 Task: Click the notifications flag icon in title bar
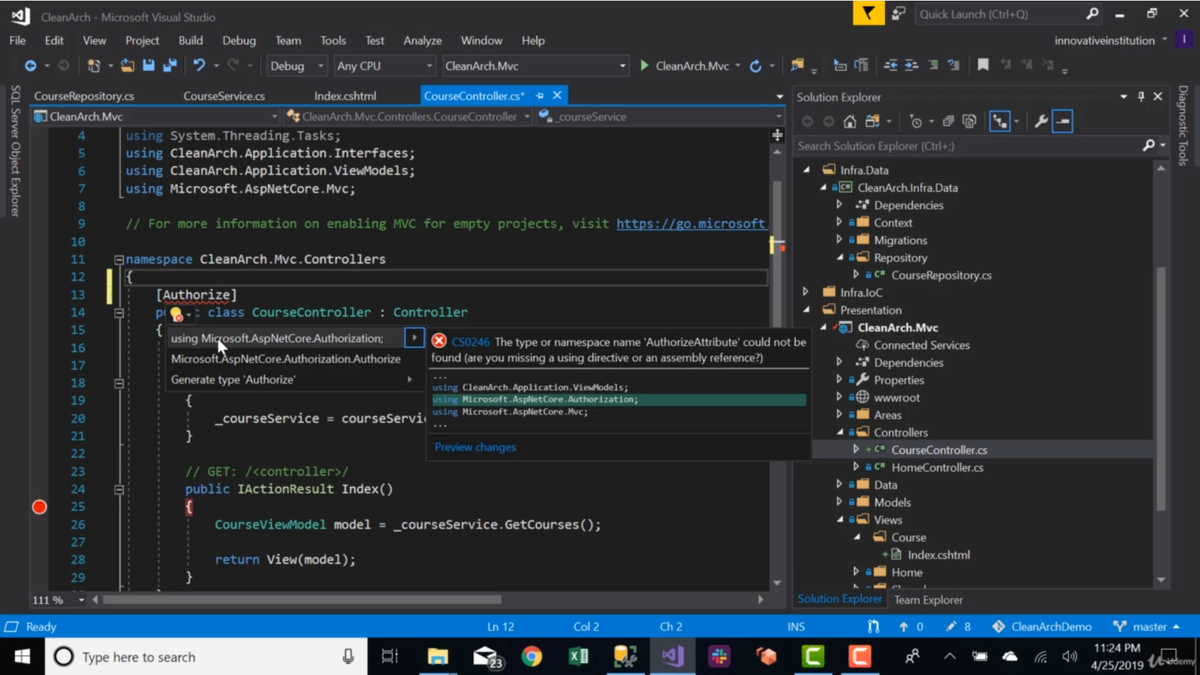868,14
